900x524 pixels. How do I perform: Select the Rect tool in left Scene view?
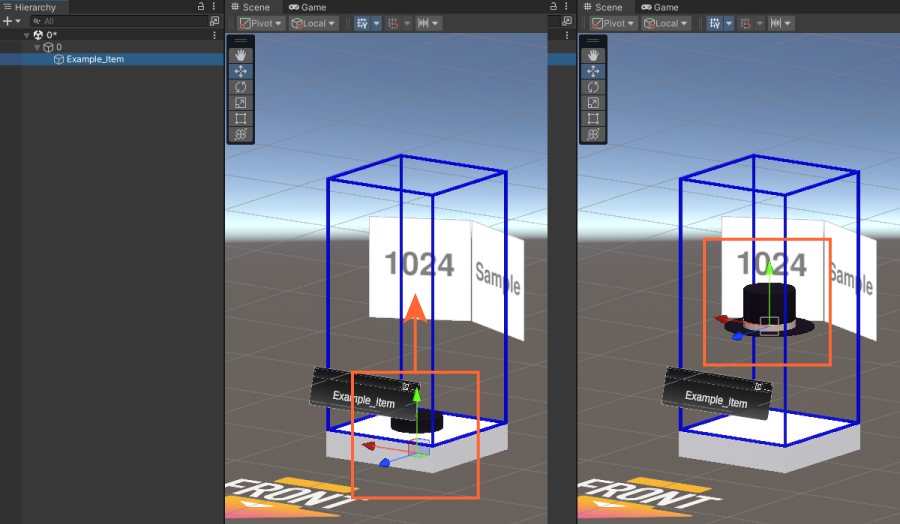tap(240, 118)
